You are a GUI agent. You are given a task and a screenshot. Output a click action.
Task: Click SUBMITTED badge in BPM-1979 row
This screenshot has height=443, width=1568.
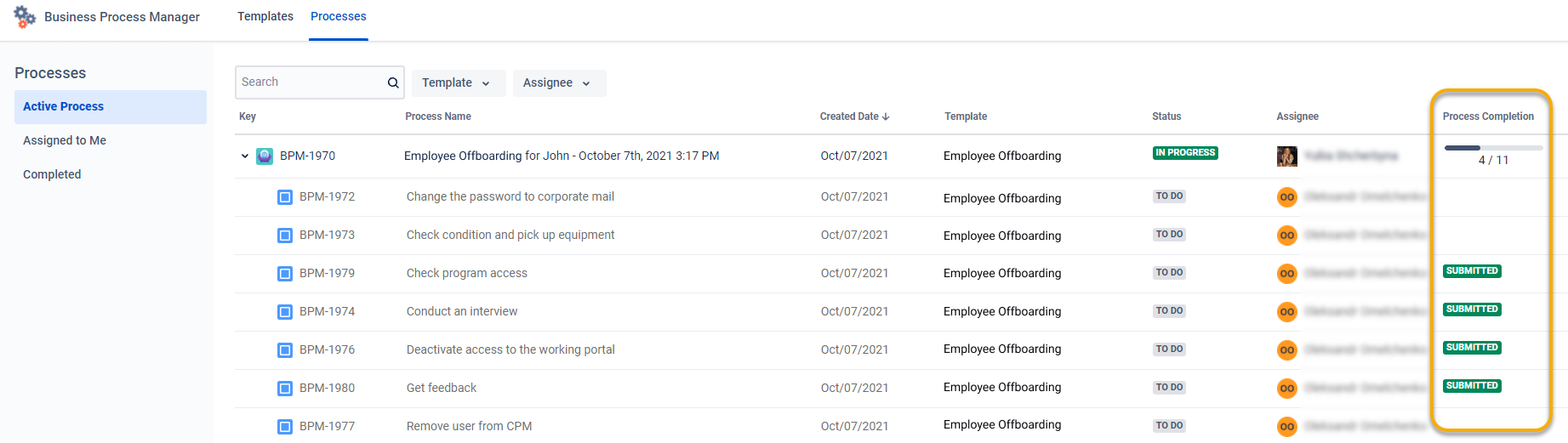point(1472,271)
